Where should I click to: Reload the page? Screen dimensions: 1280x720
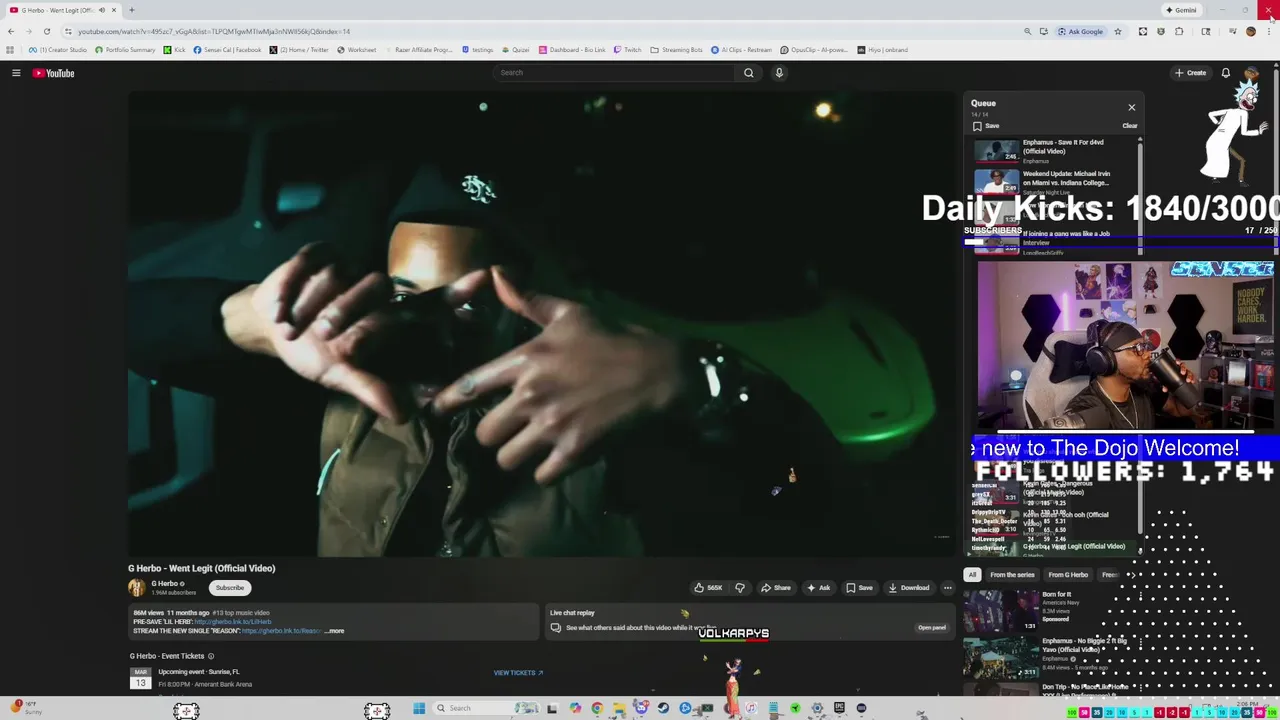point(46,31)
